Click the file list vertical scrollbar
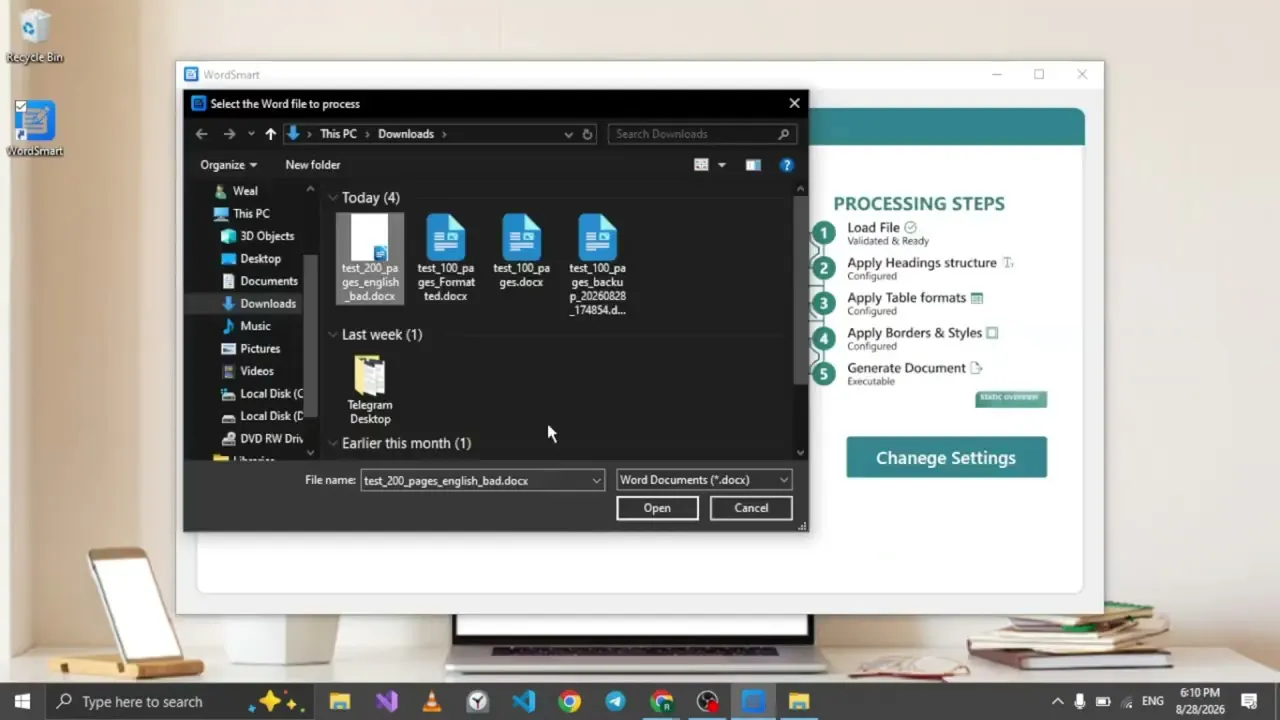This screenshot has width=1280, height=720. [x=800, y=290]
